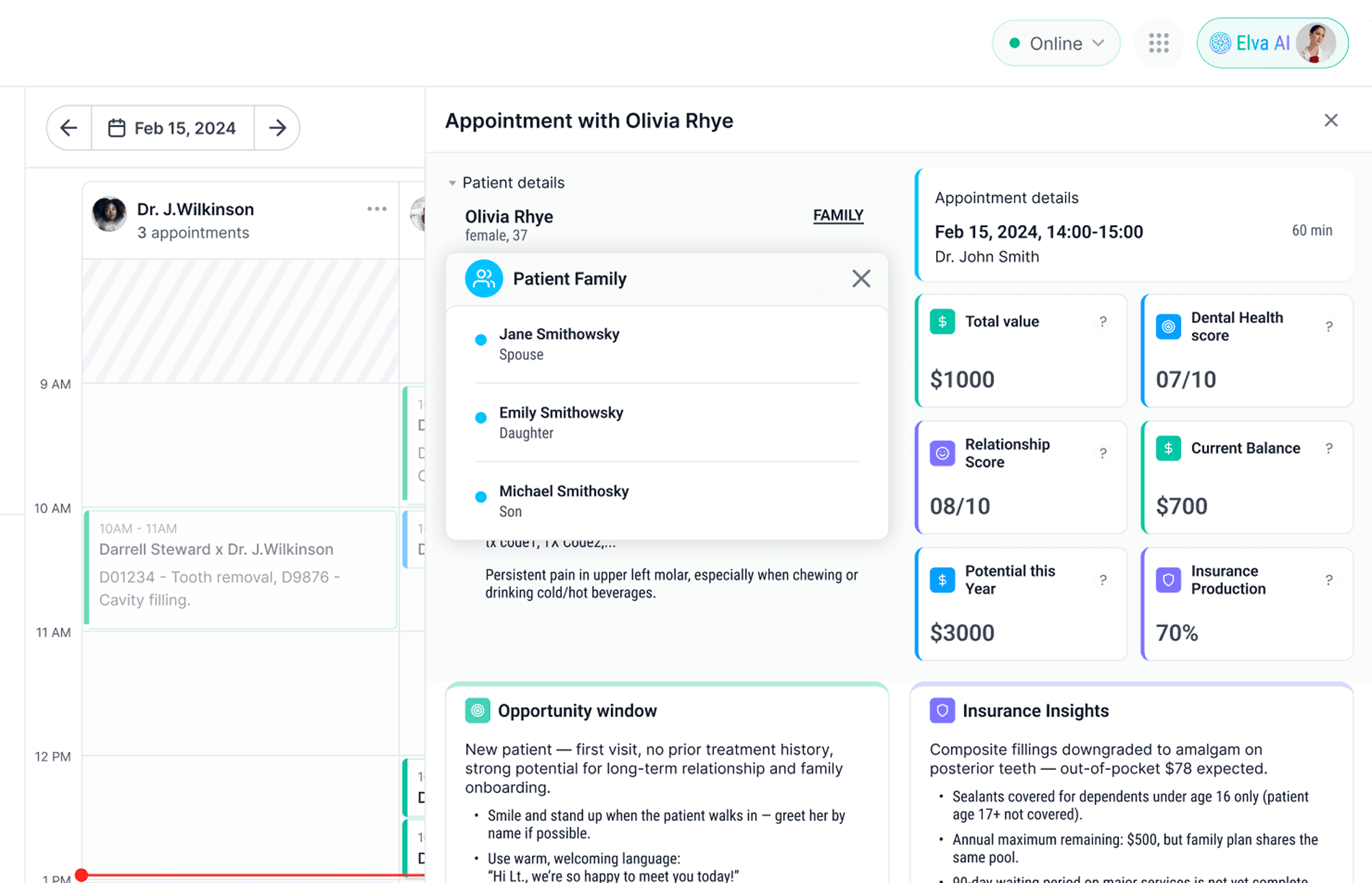Collapse the Patient details section
The image size is (1372, 883).
click(452, 183)
